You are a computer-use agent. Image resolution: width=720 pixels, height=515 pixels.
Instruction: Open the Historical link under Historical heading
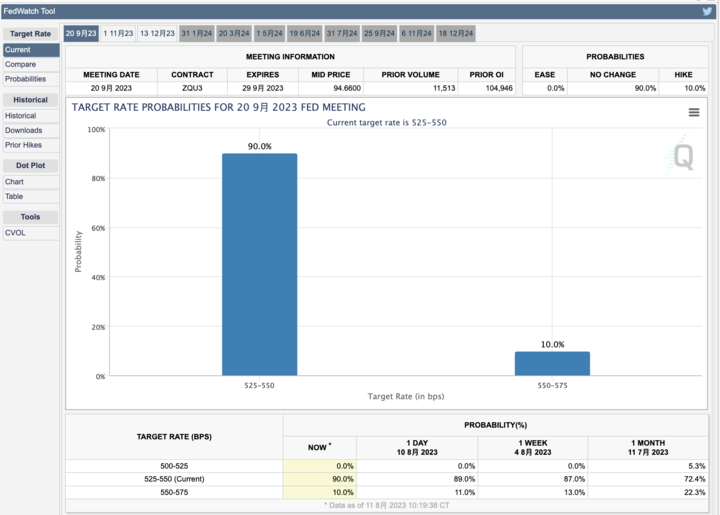tap(31, 116)
